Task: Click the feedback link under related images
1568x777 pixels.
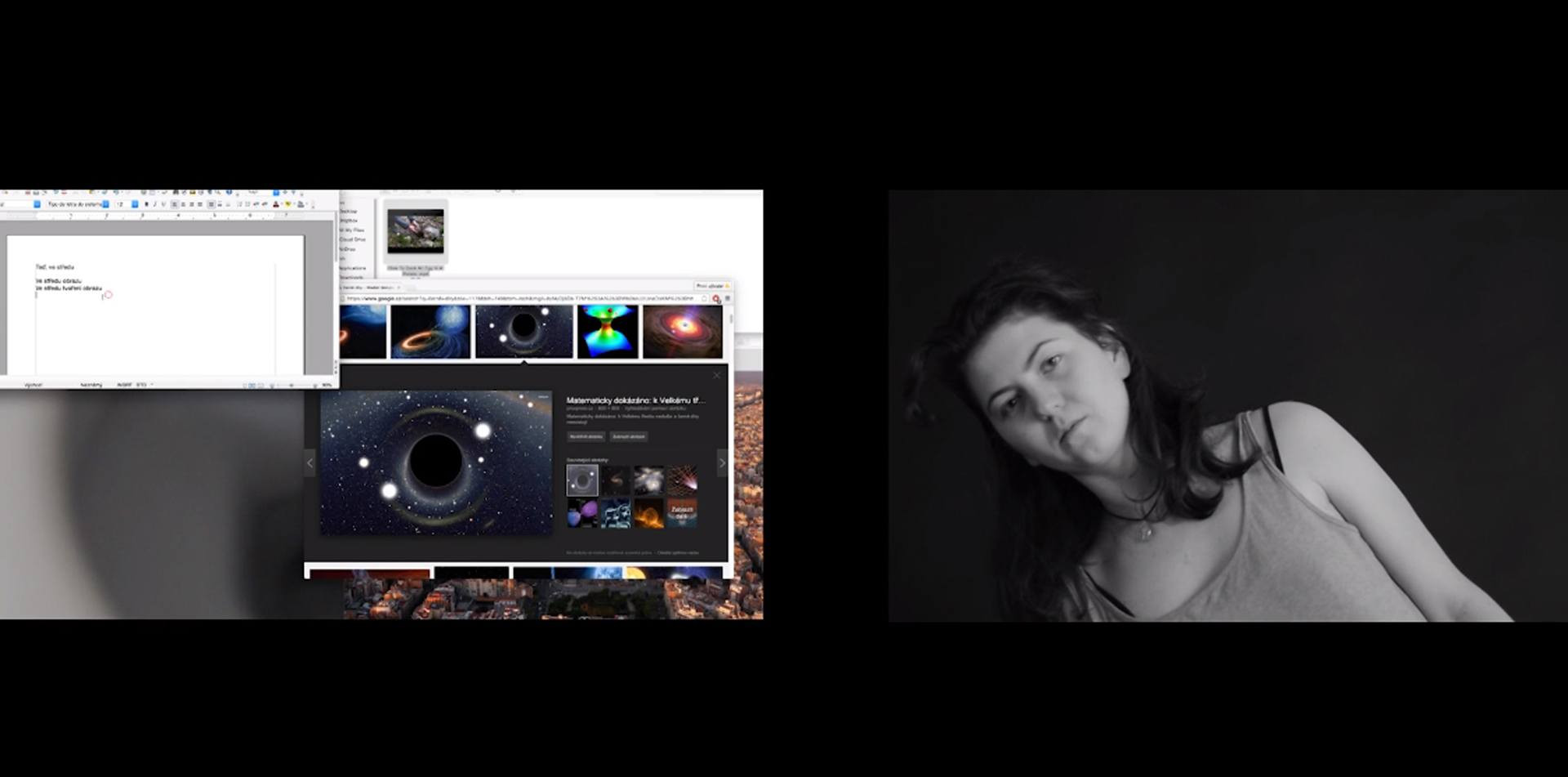Action: point(678,552)
